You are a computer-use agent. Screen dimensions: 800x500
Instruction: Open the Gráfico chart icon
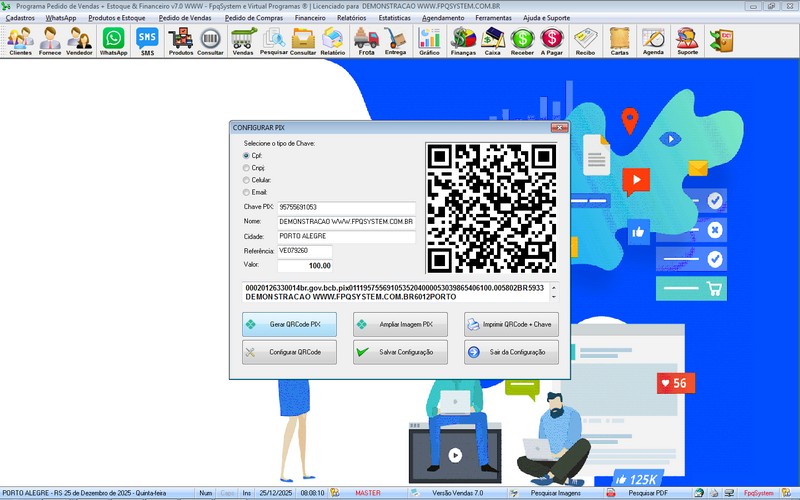tap(429, 41)
